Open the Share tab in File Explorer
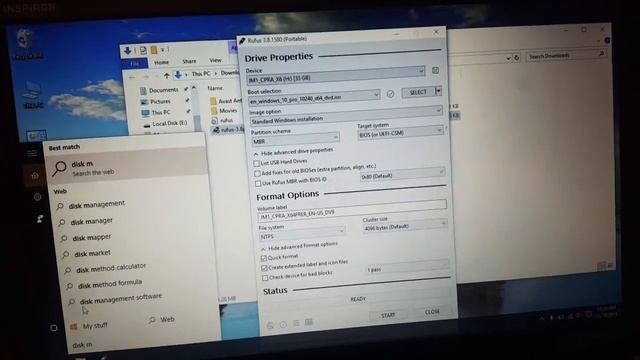The width and height of the screenshot is (640, 360). (189, 61)
